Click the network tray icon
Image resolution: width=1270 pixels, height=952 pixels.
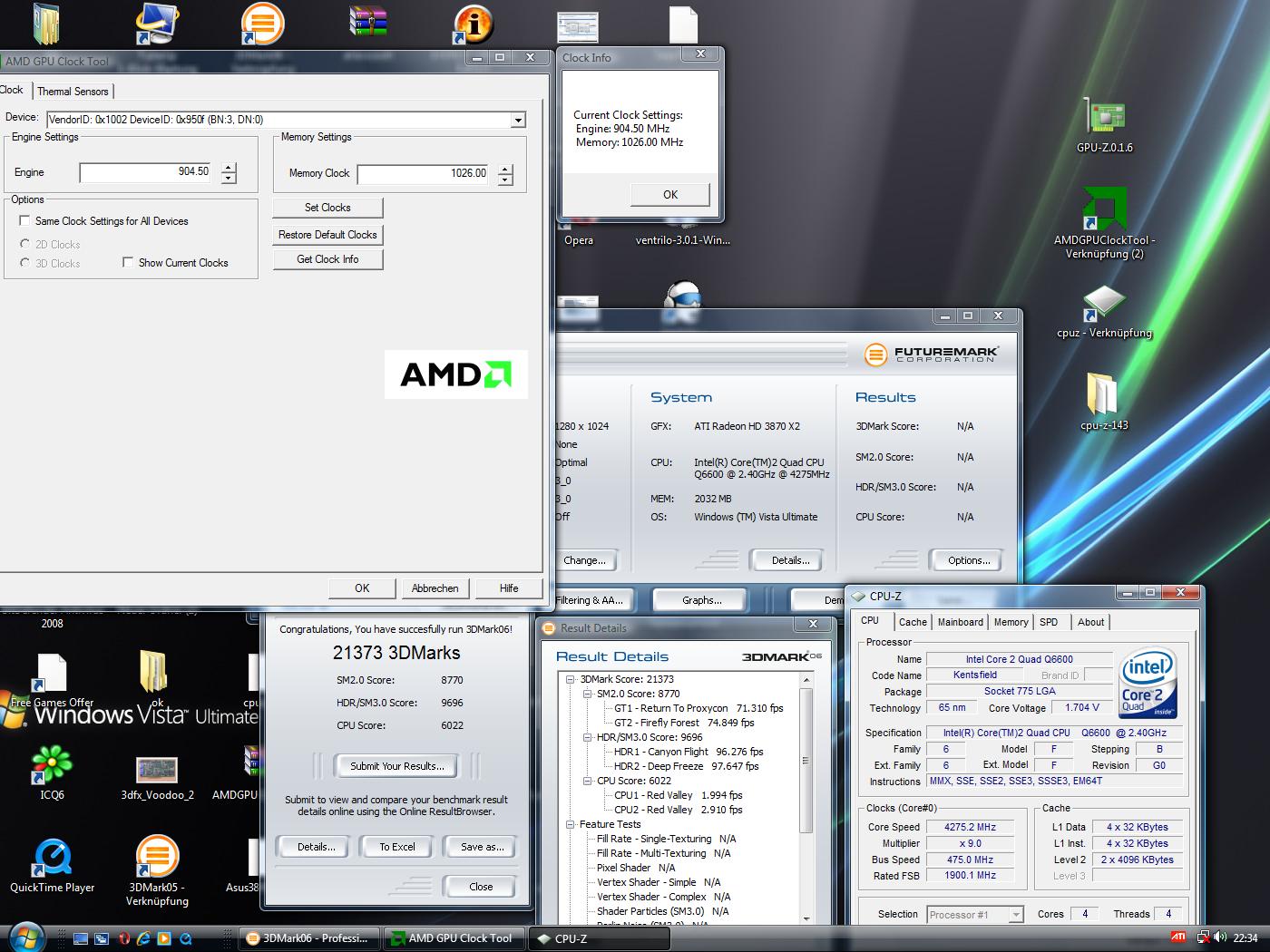coord(1203,937)
